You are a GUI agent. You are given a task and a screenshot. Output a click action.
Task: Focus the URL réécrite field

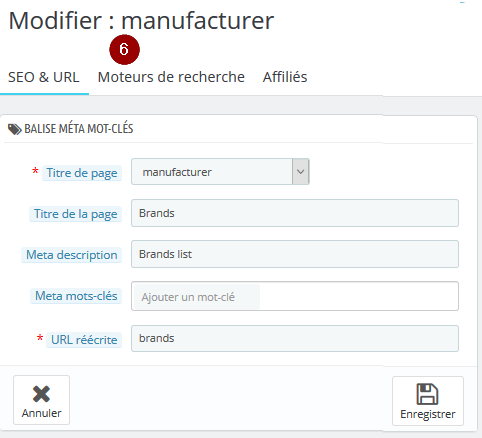pos(295,338)
